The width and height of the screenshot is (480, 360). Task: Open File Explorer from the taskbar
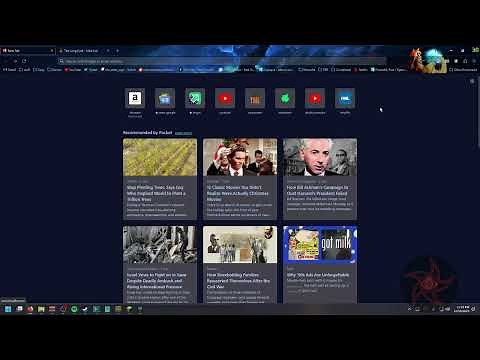[x=41, y=309]
